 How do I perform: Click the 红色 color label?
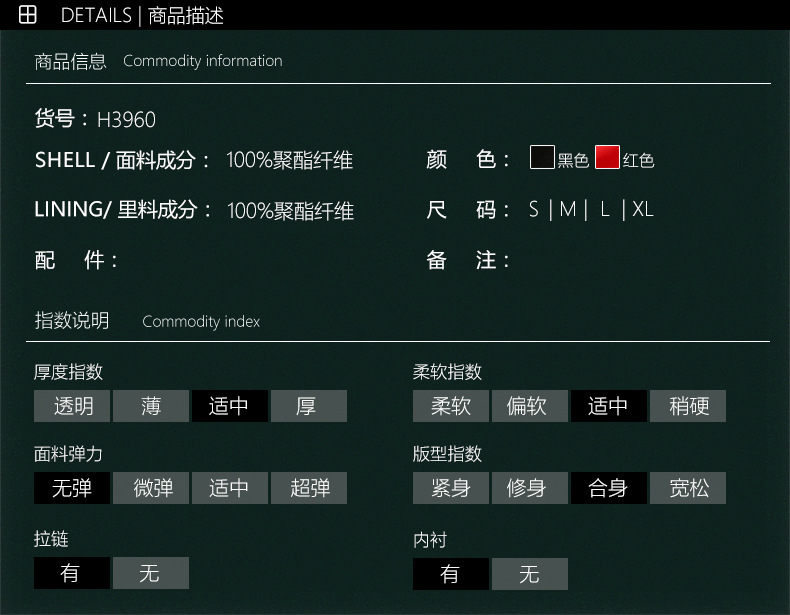click(638, 160)
